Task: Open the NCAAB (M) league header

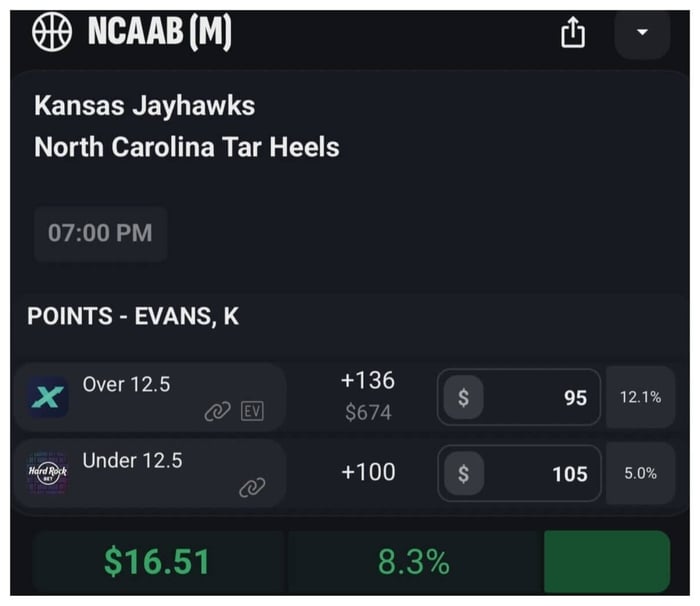Action: coord(160,33)
